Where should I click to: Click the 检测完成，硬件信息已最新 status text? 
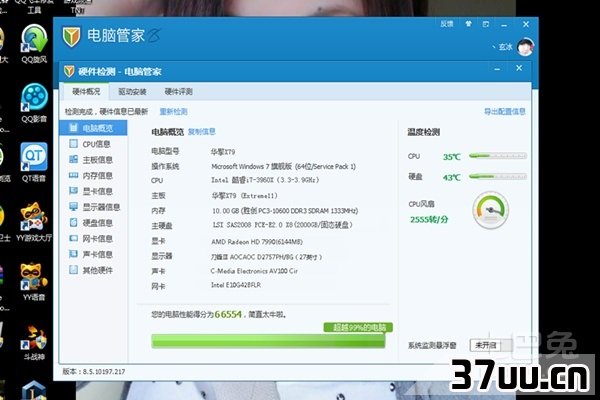point(106,111)
